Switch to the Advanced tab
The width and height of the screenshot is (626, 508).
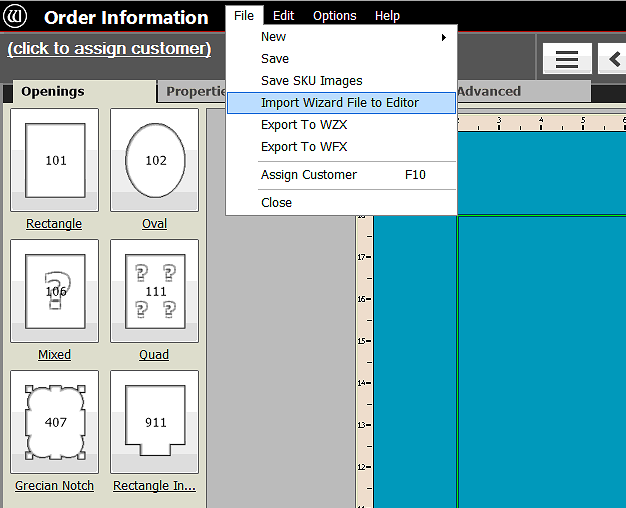pos(488,92)
